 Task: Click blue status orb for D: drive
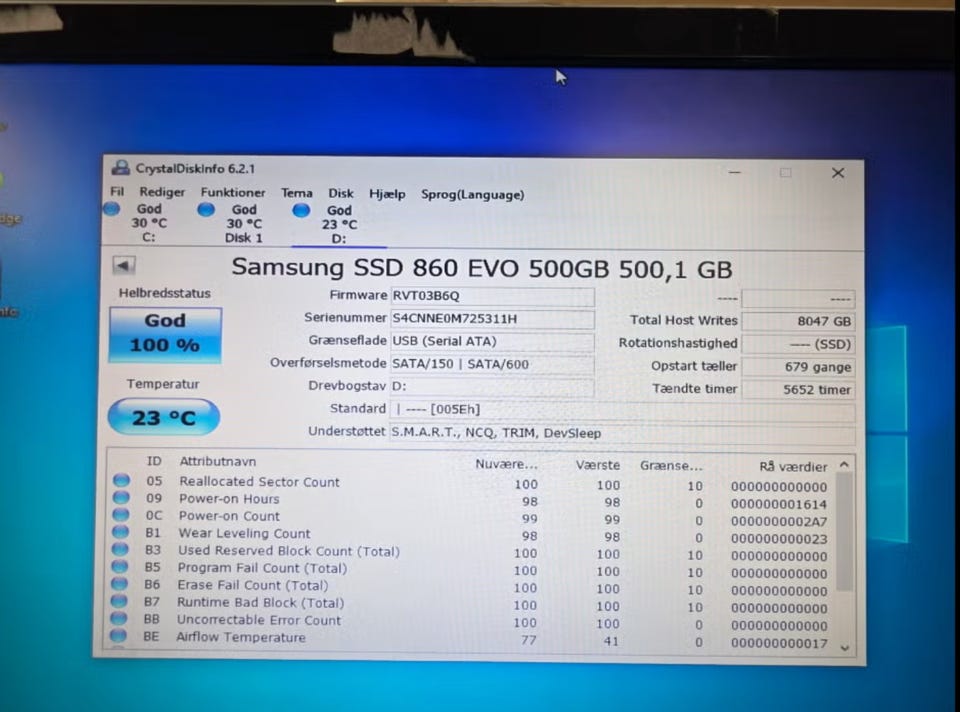tap(301, 211)
